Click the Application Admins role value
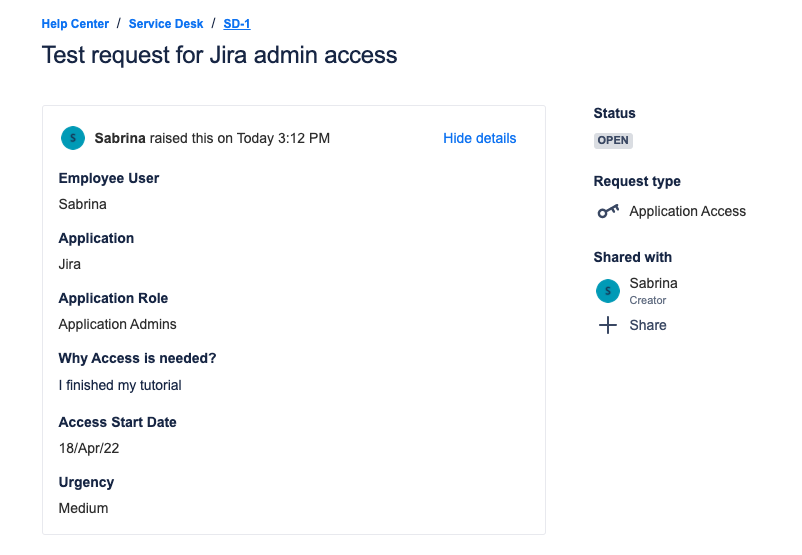 [117, 324]
